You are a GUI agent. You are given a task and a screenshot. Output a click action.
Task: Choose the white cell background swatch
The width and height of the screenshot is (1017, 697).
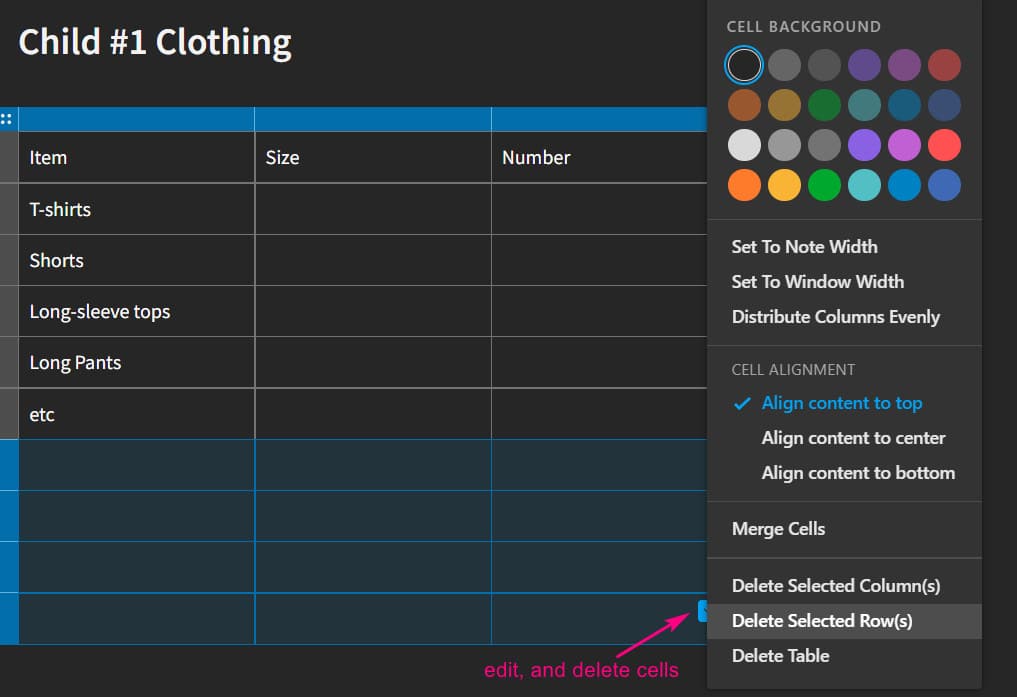tap(744, 145)
